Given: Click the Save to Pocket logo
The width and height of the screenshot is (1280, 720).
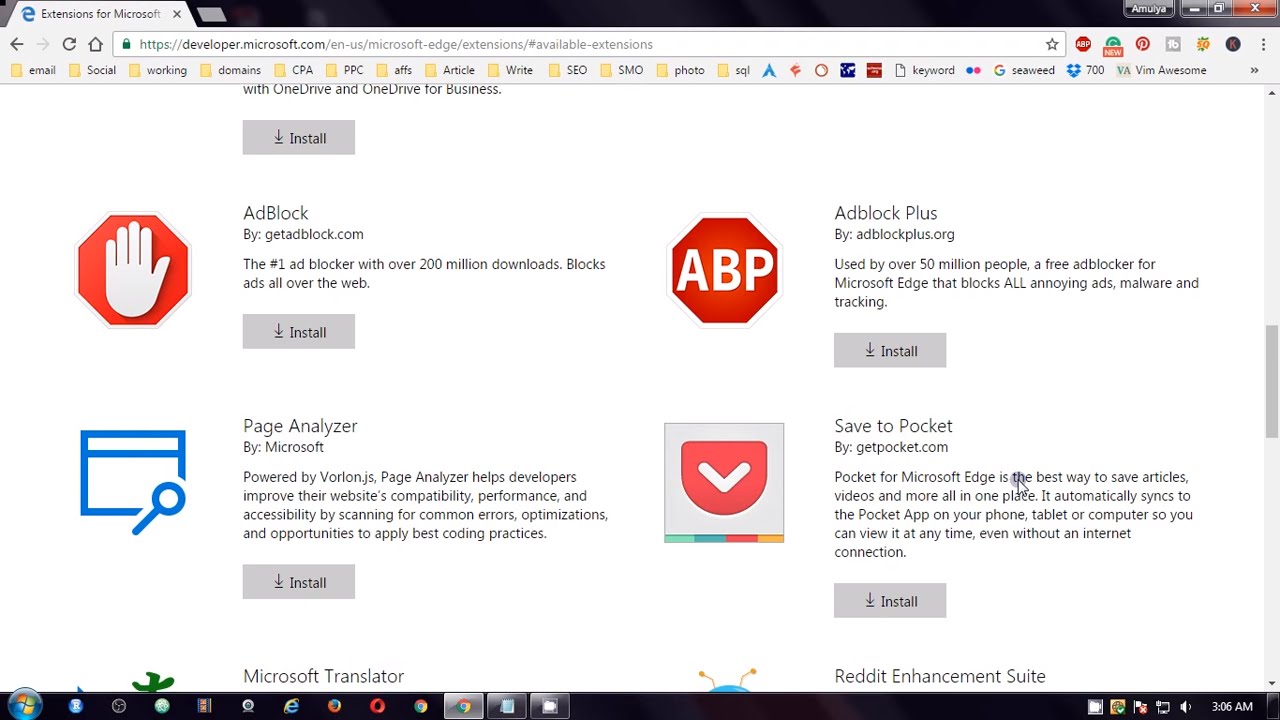Looking at the screenshot, I should tap(724, 483).
